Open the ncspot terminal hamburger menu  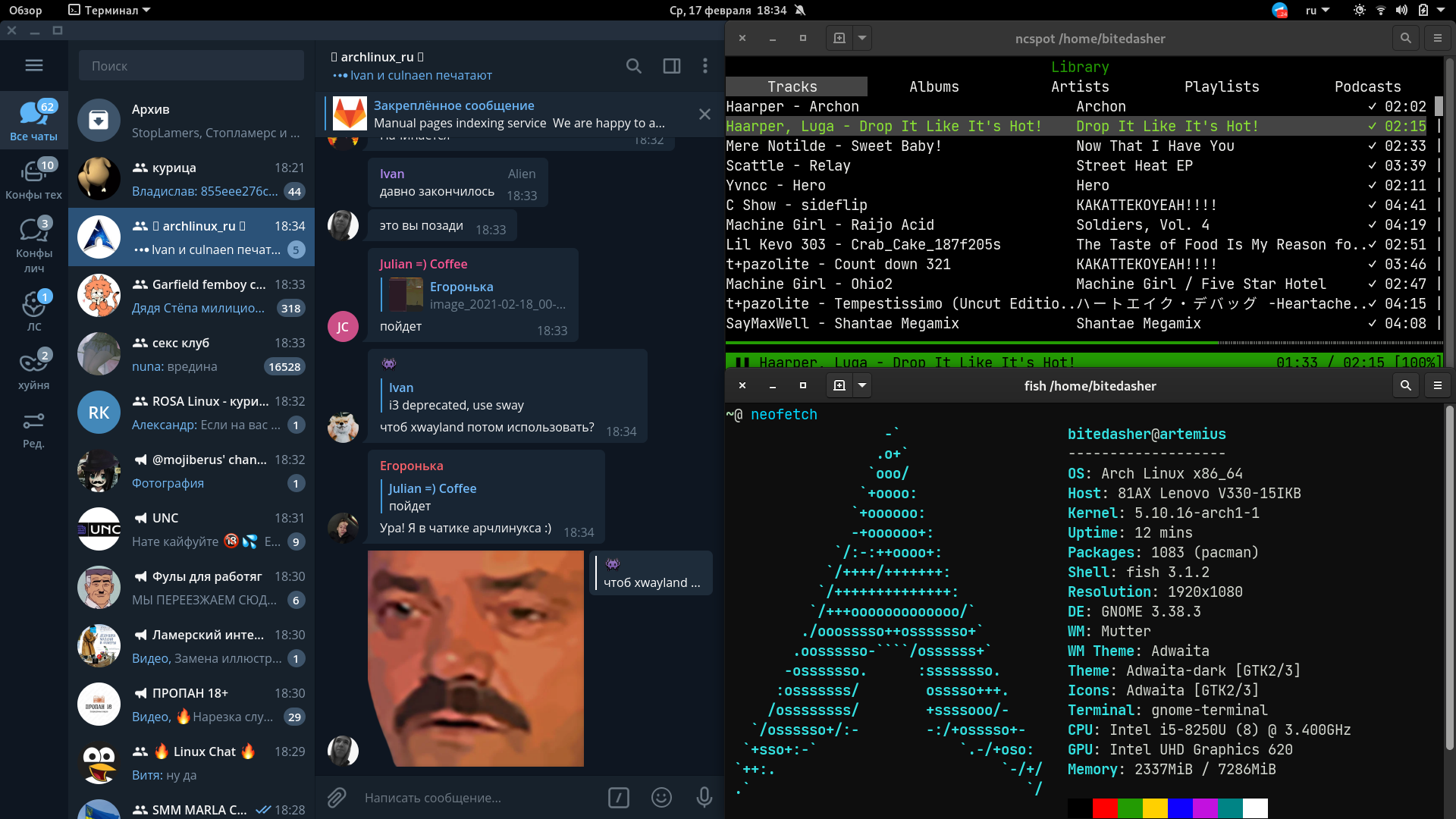coord(1438,38)
